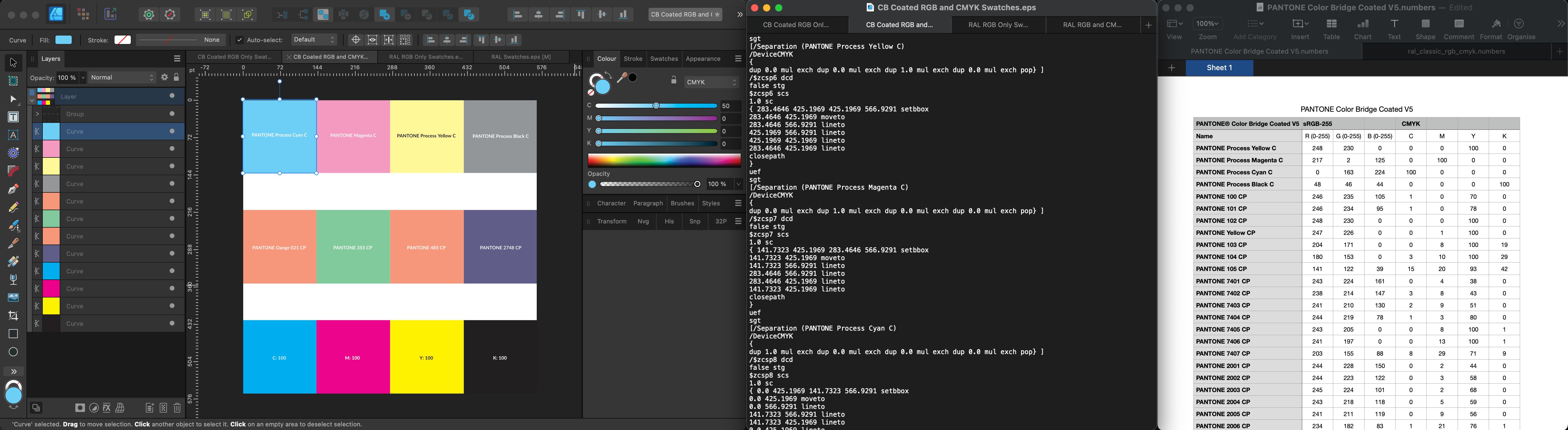Open the Normal blend mode dropdown
The height and width of the screenshot is (430, 1568).
pyautogui.click(x=122, y=78)
